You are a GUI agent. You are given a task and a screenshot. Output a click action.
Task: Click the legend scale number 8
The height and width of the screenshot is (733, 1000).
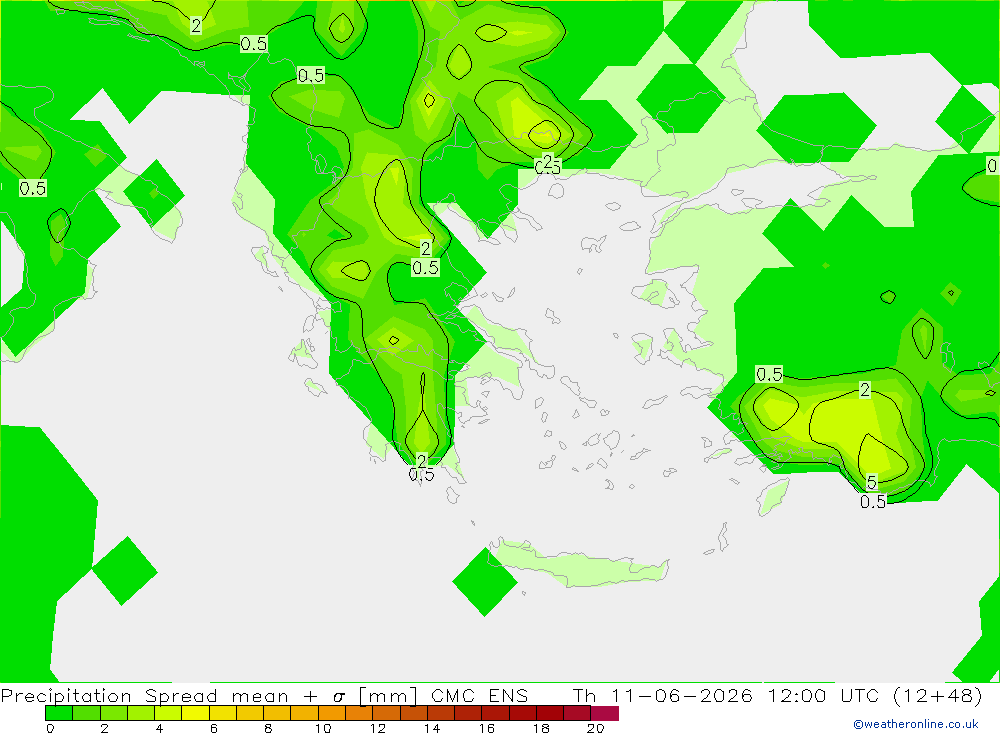[x=268, y=728]
